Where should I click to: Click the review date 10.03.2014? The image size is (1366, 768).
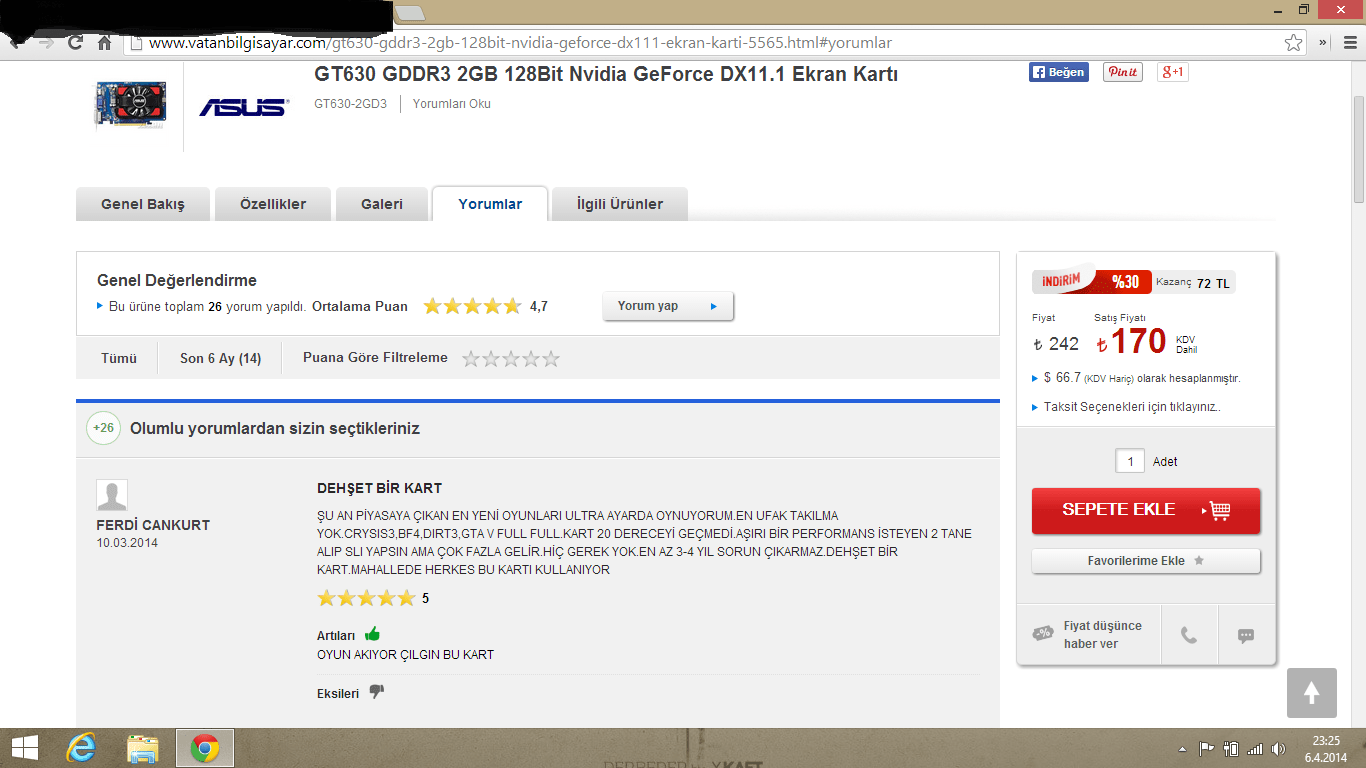point(127,543)
